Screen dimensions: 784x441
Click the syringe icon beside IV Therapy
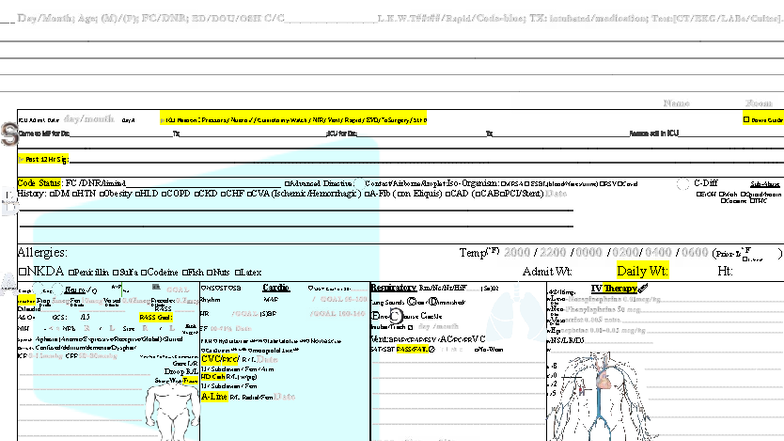(x=642, y=288)
